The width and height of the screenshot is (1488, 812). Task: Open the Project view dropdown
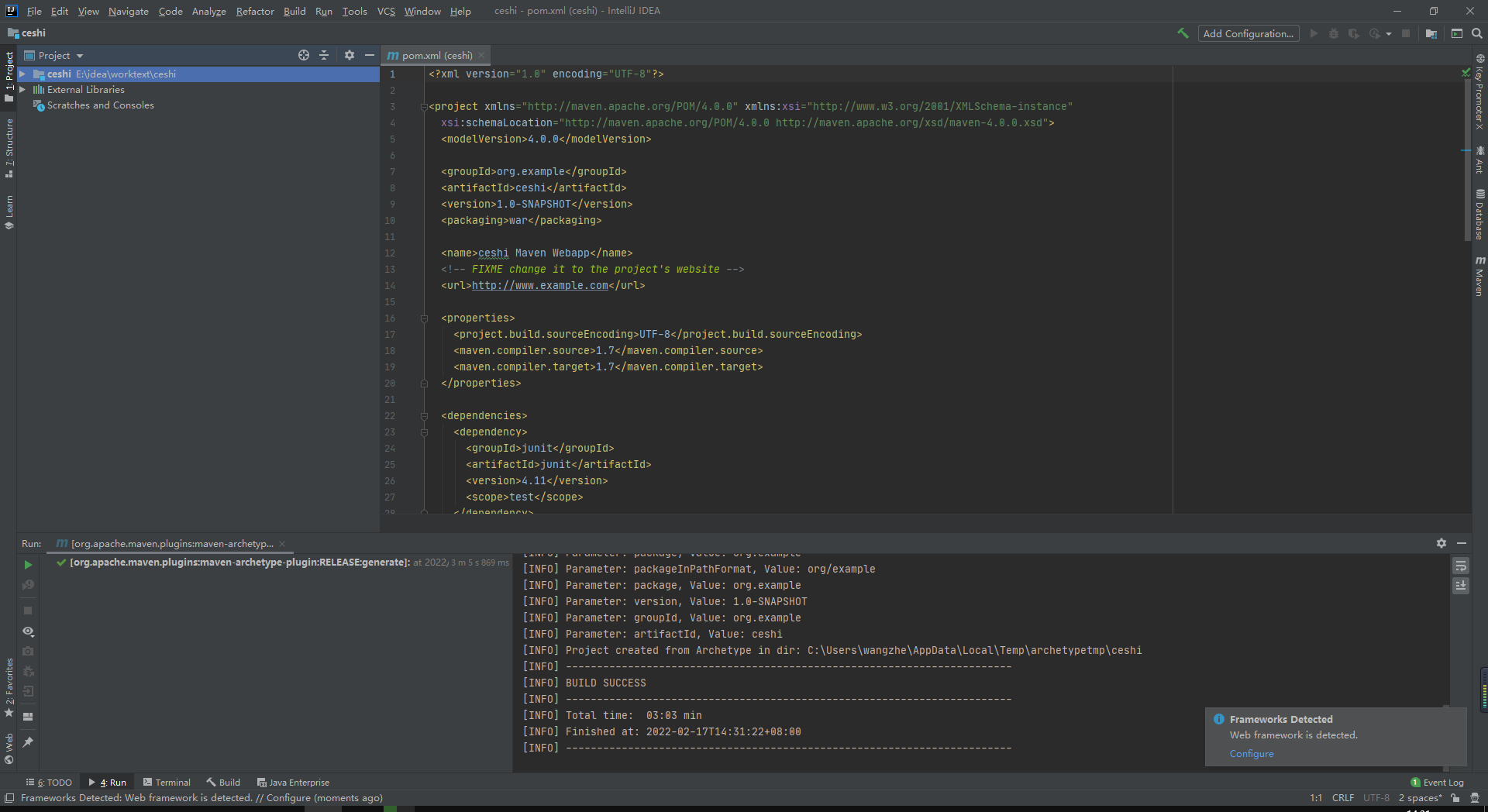click(x=80, y=56)
